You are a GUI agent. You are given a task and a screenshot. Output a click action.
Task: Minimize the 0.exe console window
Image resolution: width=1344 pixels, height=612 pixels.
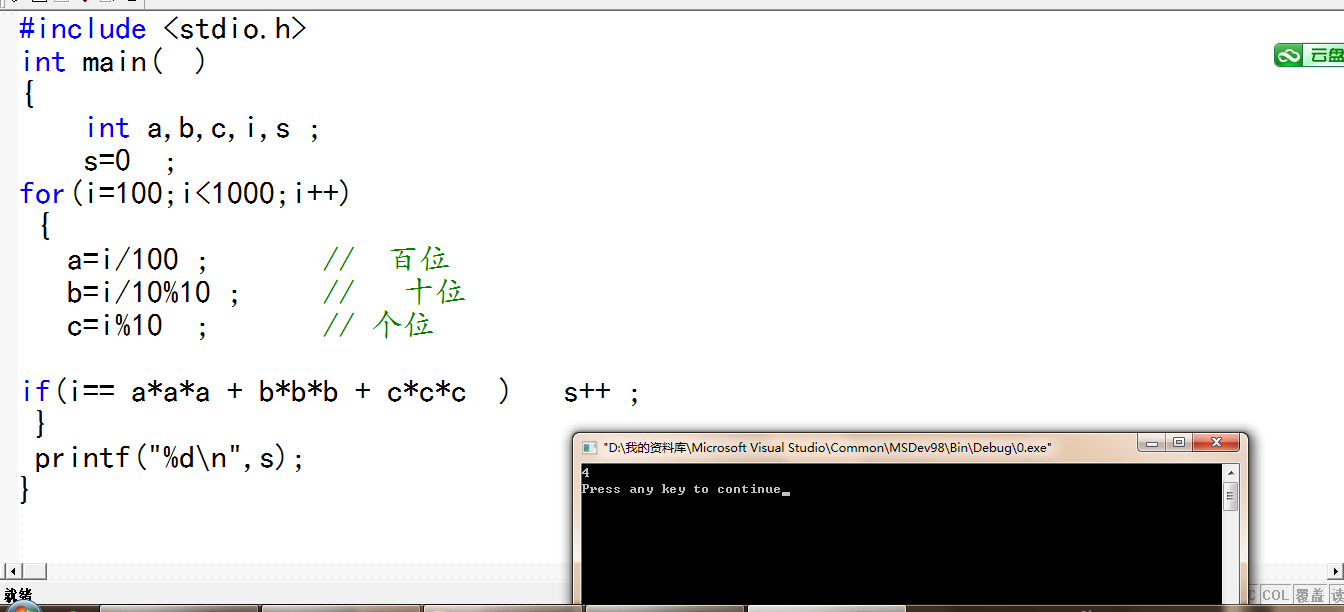click(x=1152, y=443)
